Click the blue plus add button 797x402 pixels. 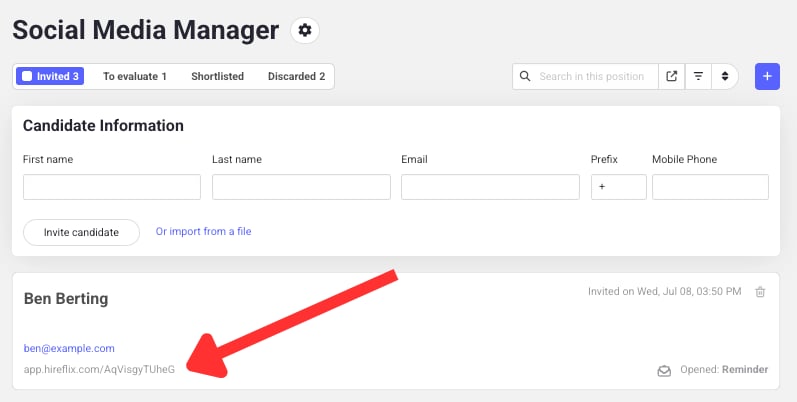click(x=767, y=76)
